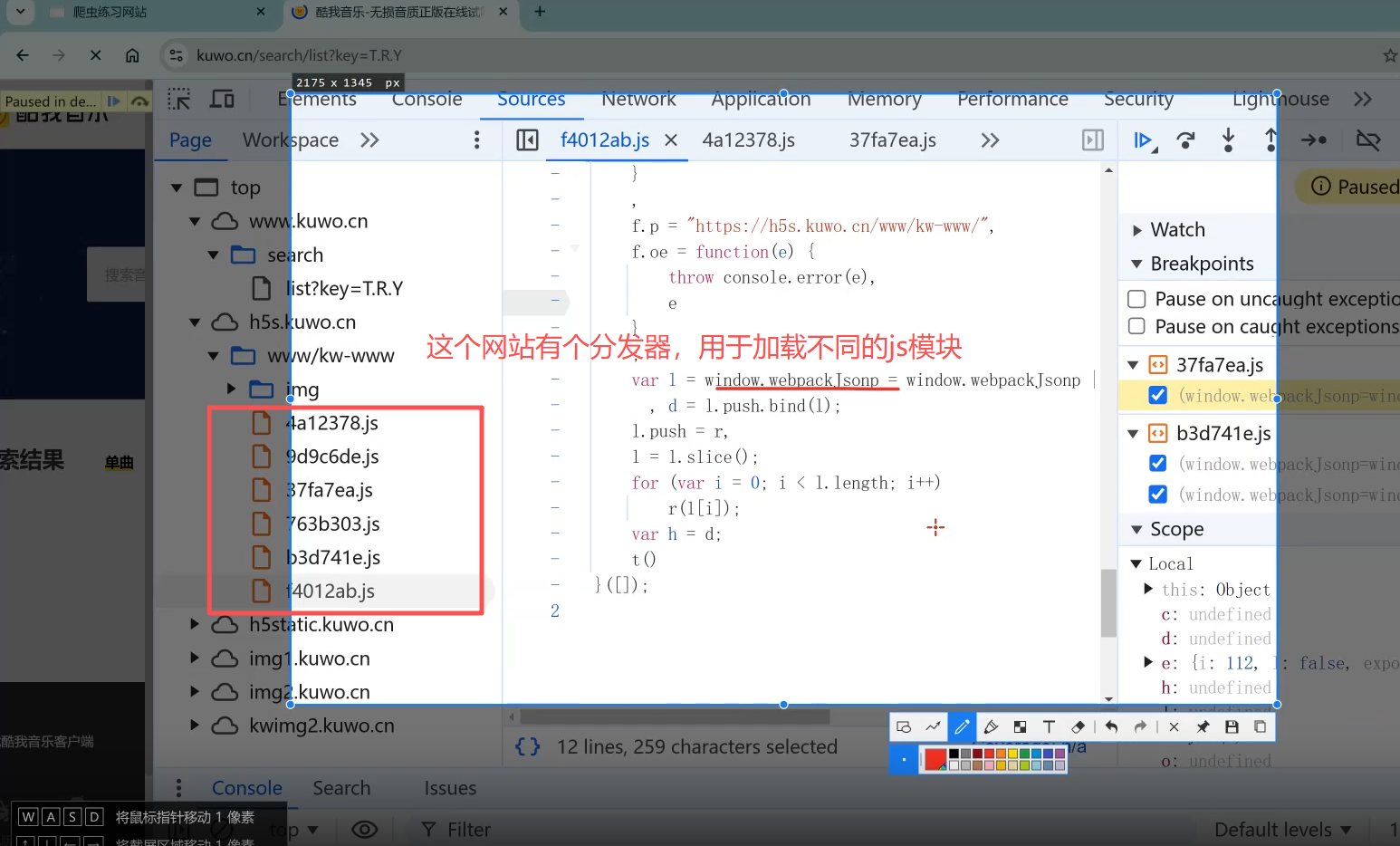Close the f4012ab.js editor tab
Viewport: 1400px width, 846px height.
[671, 139]
